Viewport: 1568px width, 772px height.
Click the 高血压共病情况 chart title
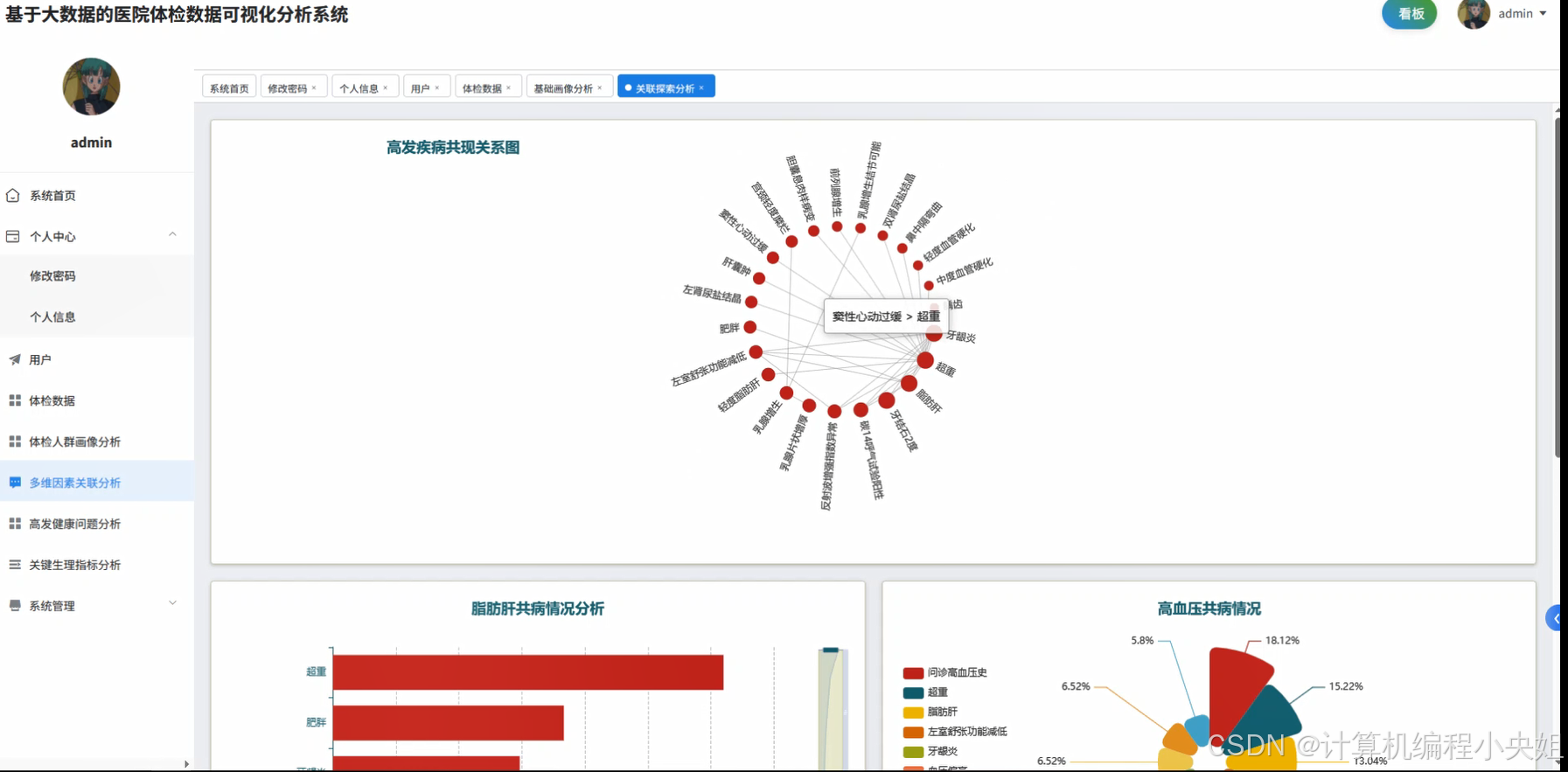tap(1209, 609)
